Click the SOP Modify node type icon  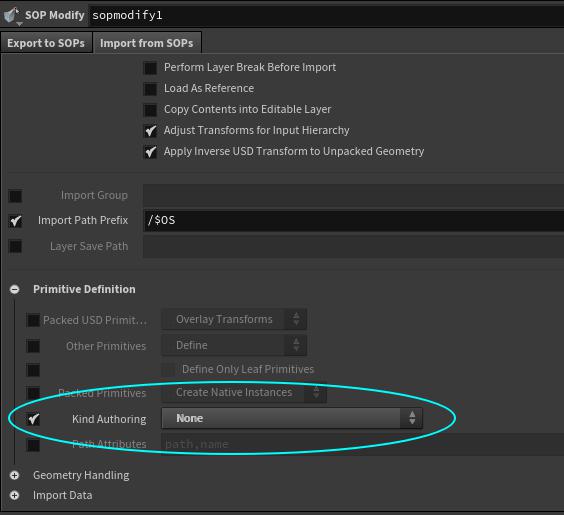coord(12,15)
